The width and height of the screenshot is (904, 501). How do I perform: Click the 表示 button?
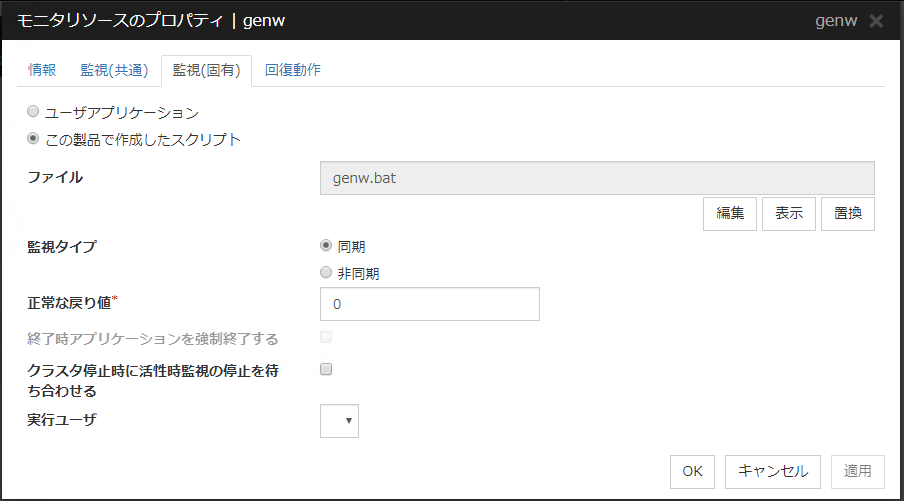(789, 214)
